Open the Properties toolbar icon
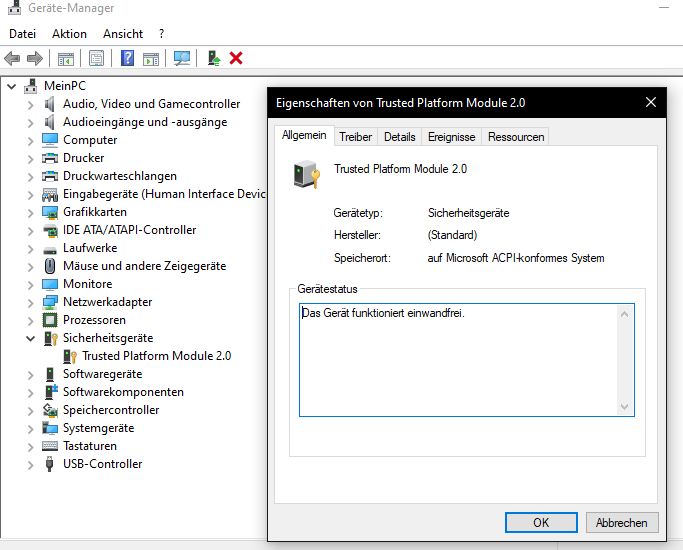 pos(96,58)
